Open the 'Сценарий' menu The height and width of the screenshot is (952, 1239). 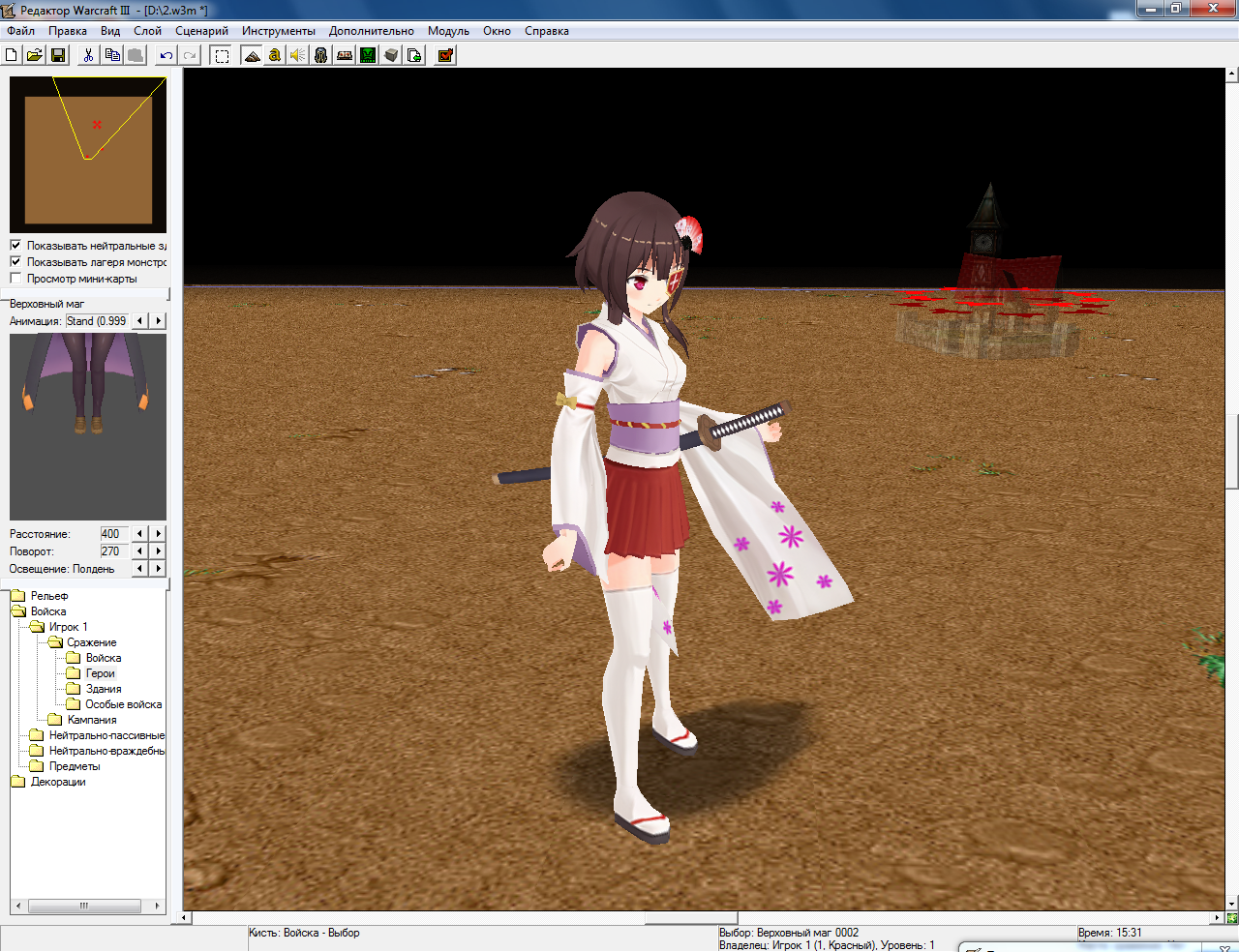coord(201,31)
